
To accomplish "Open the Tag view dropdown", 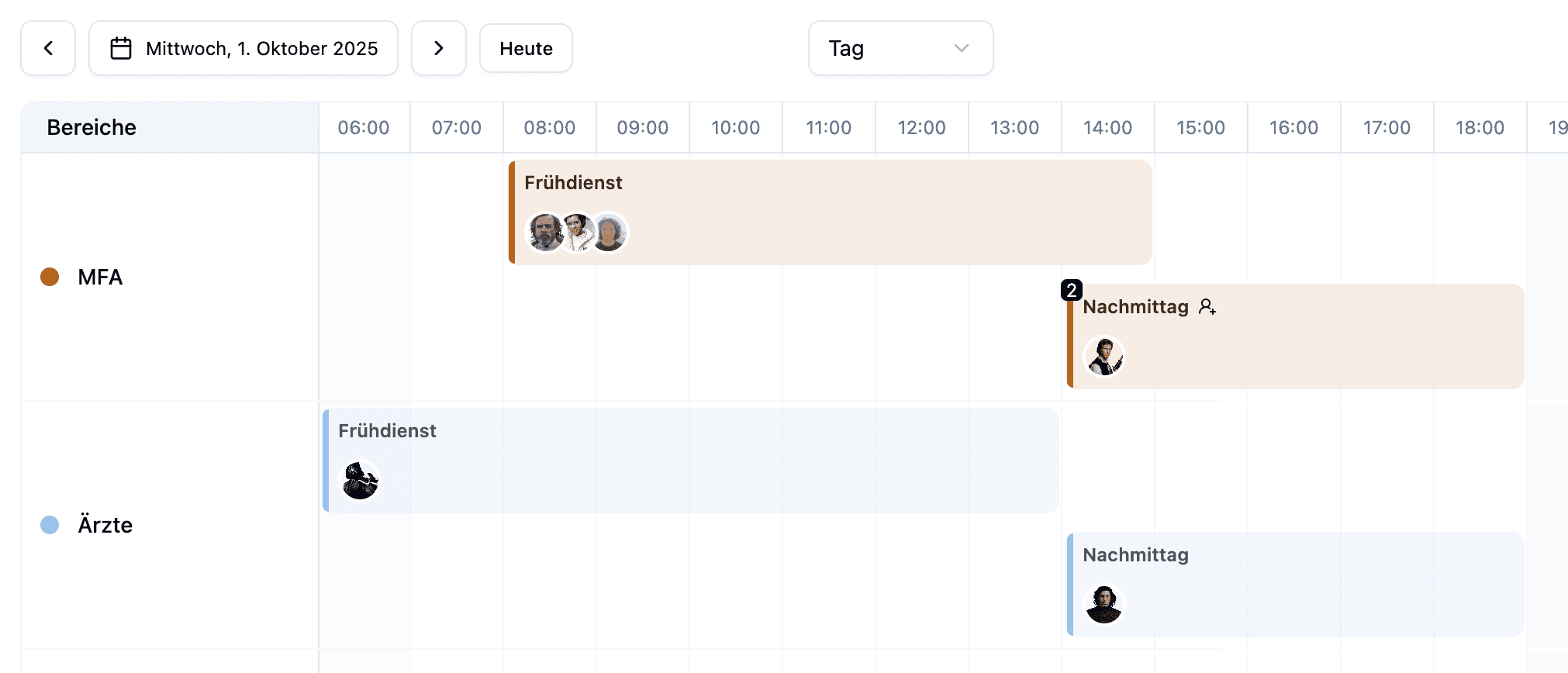I will pyautogui.click(x=900, y=48).
